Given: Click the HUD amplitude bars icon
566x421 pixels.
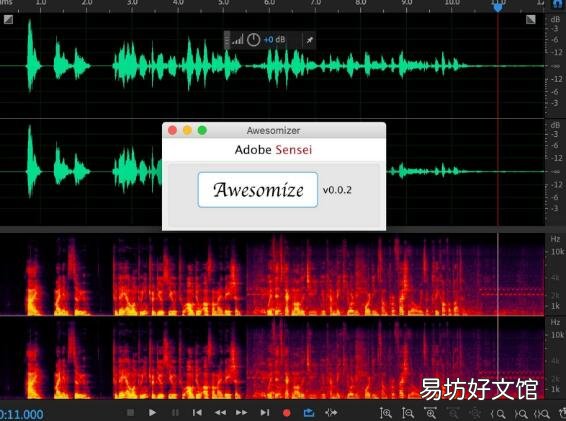Looking at the screenshot, I should [x=238, y=39].
